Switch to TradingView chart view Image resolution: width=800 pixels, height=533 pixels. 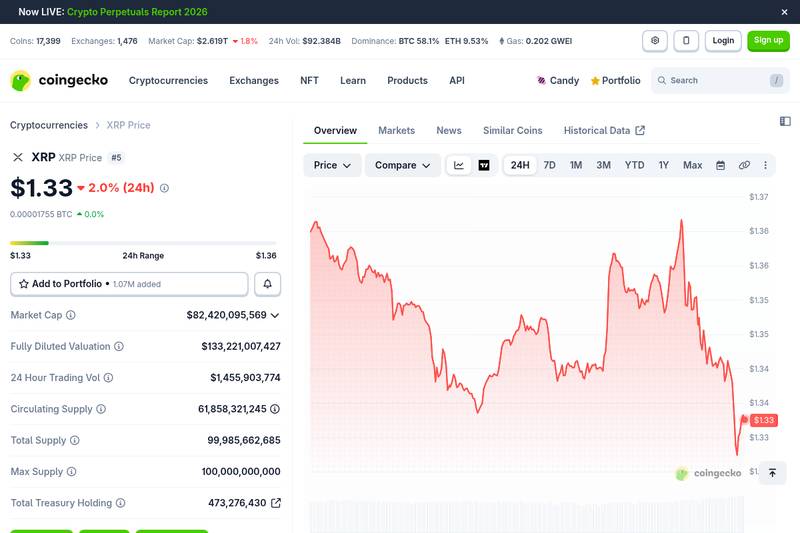(484, 165)
